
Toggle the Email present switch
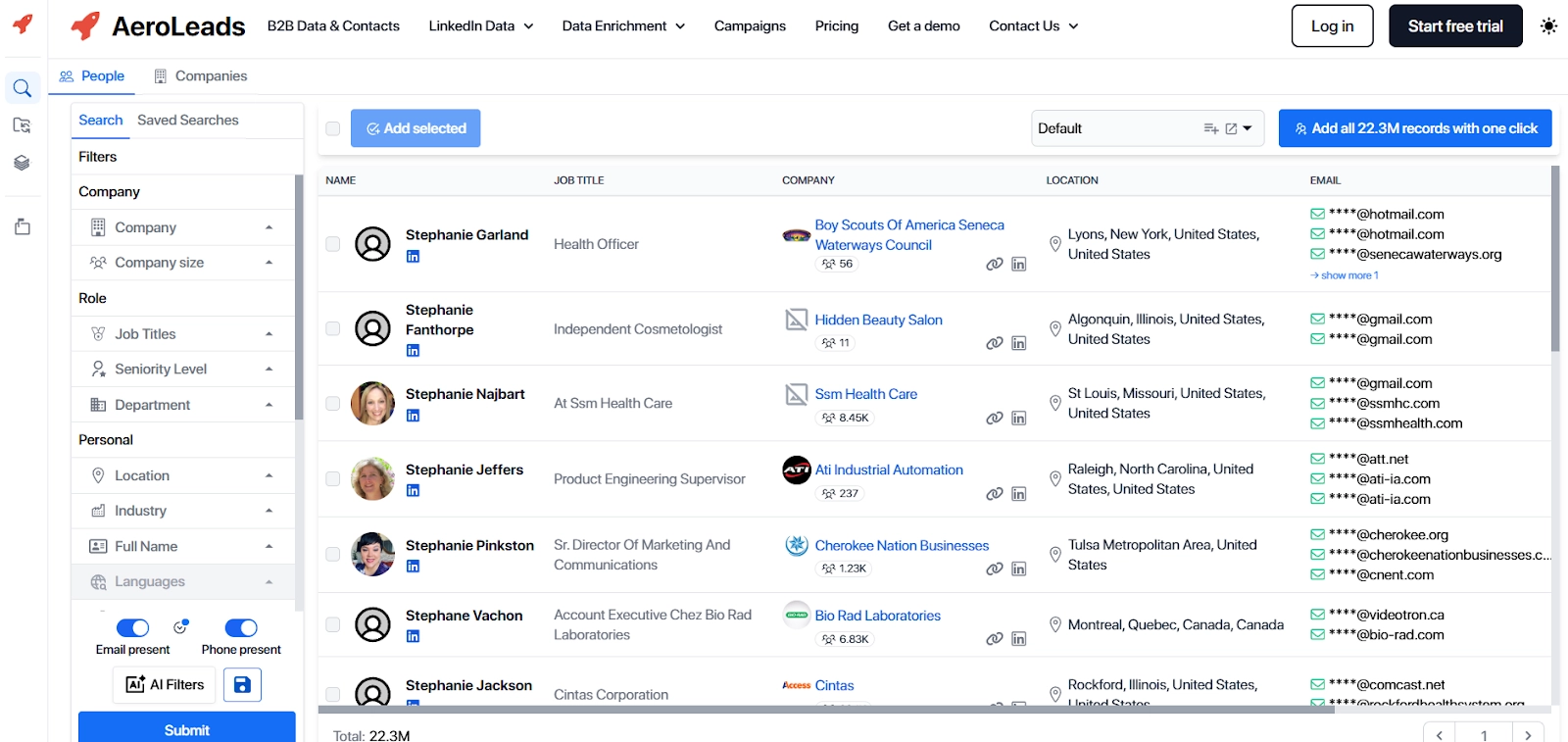132,627
